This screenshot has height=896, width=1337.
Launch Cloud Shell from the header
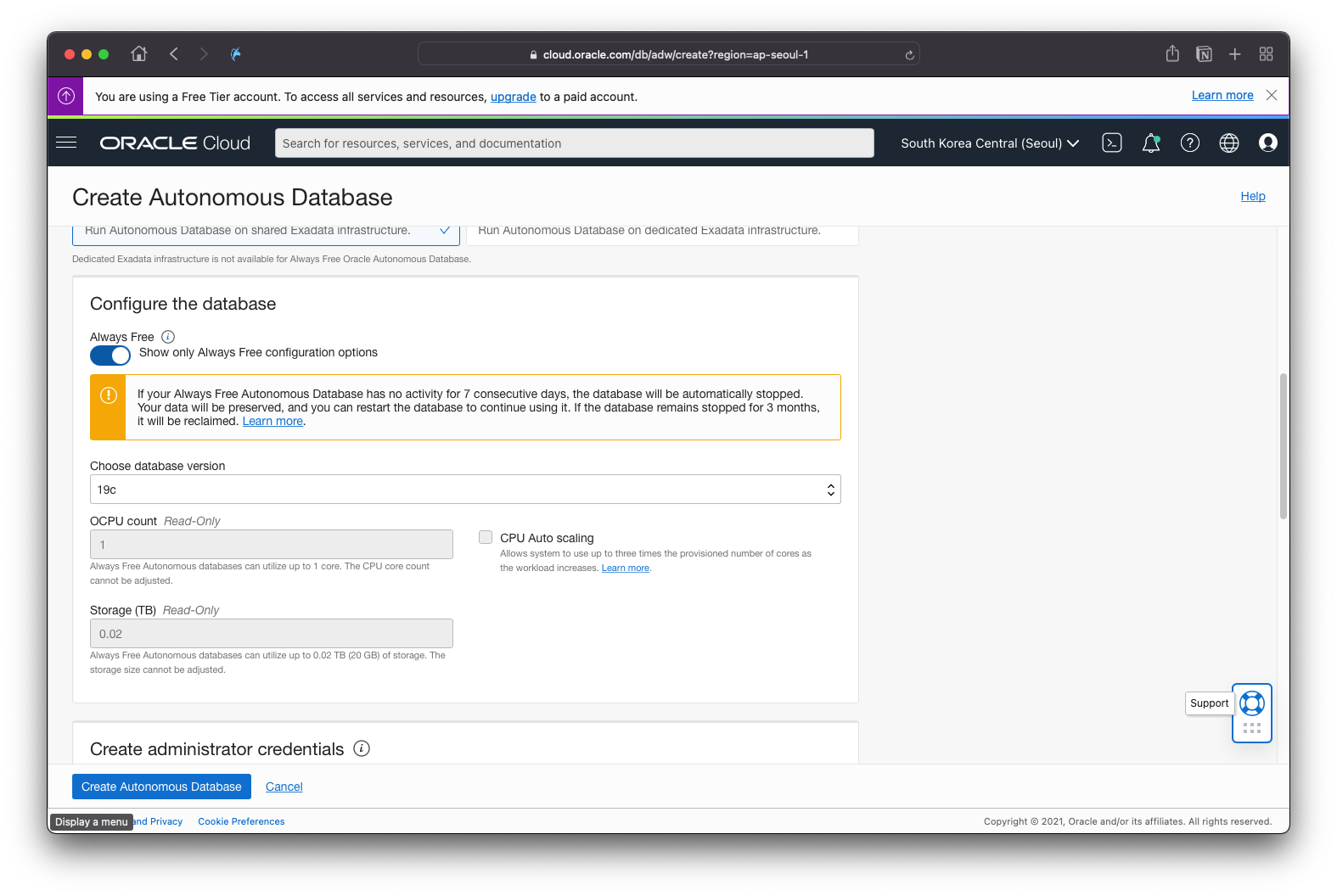click(x=1112, y=143)
